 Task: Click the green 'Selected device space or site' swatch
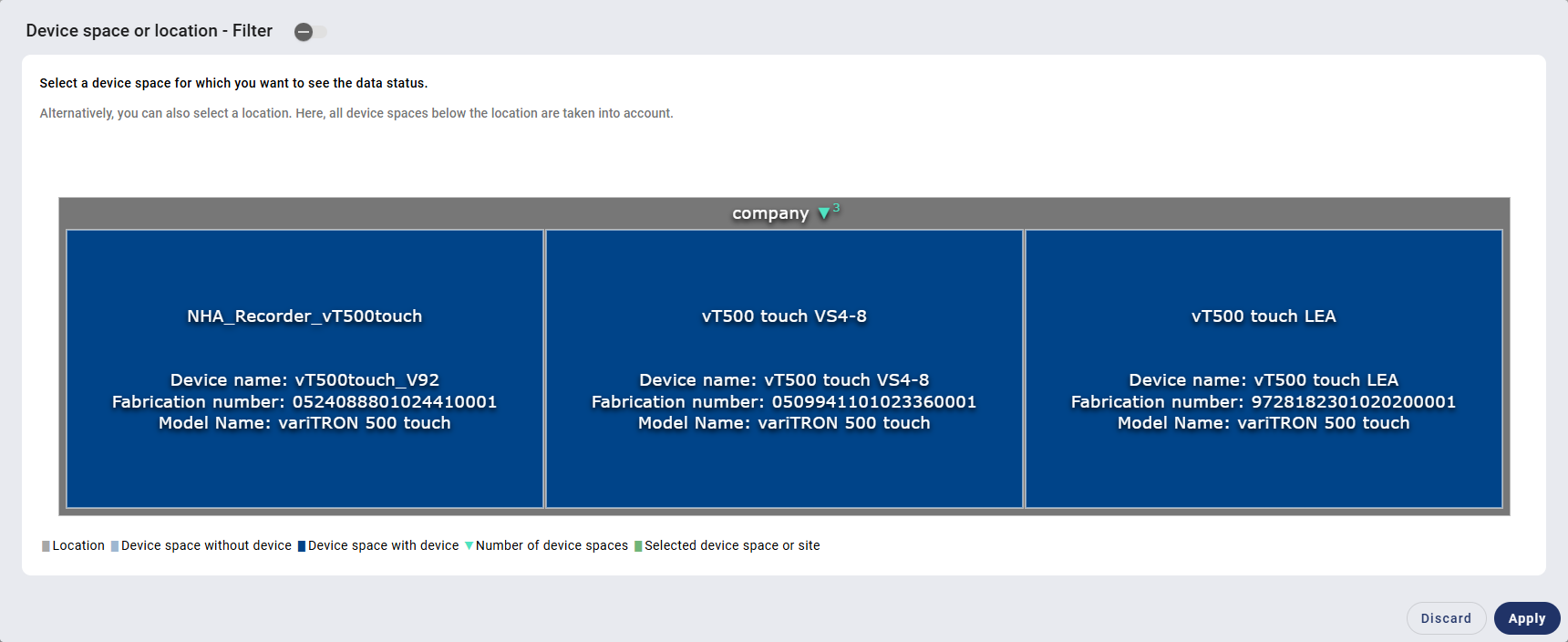638,546
